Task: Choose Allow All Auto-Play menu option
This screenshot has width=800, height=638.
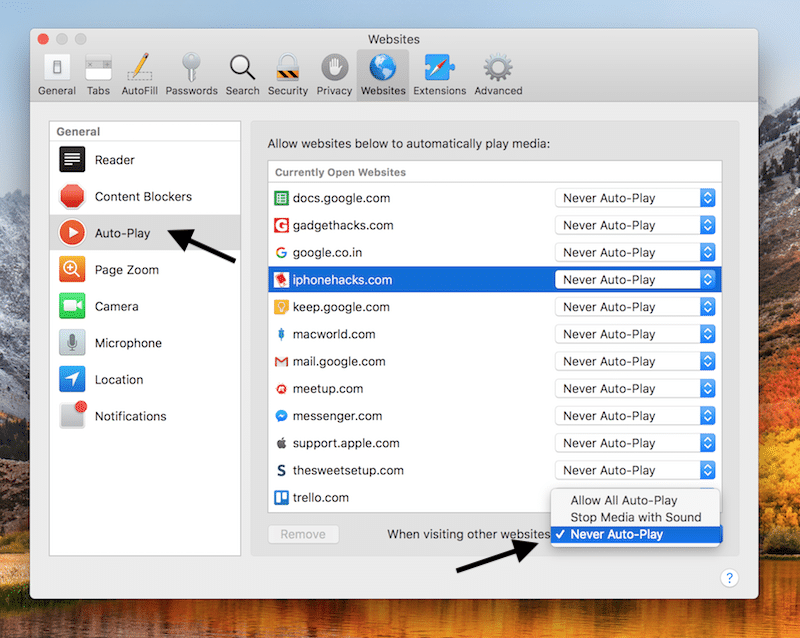Action: (624, 500)
